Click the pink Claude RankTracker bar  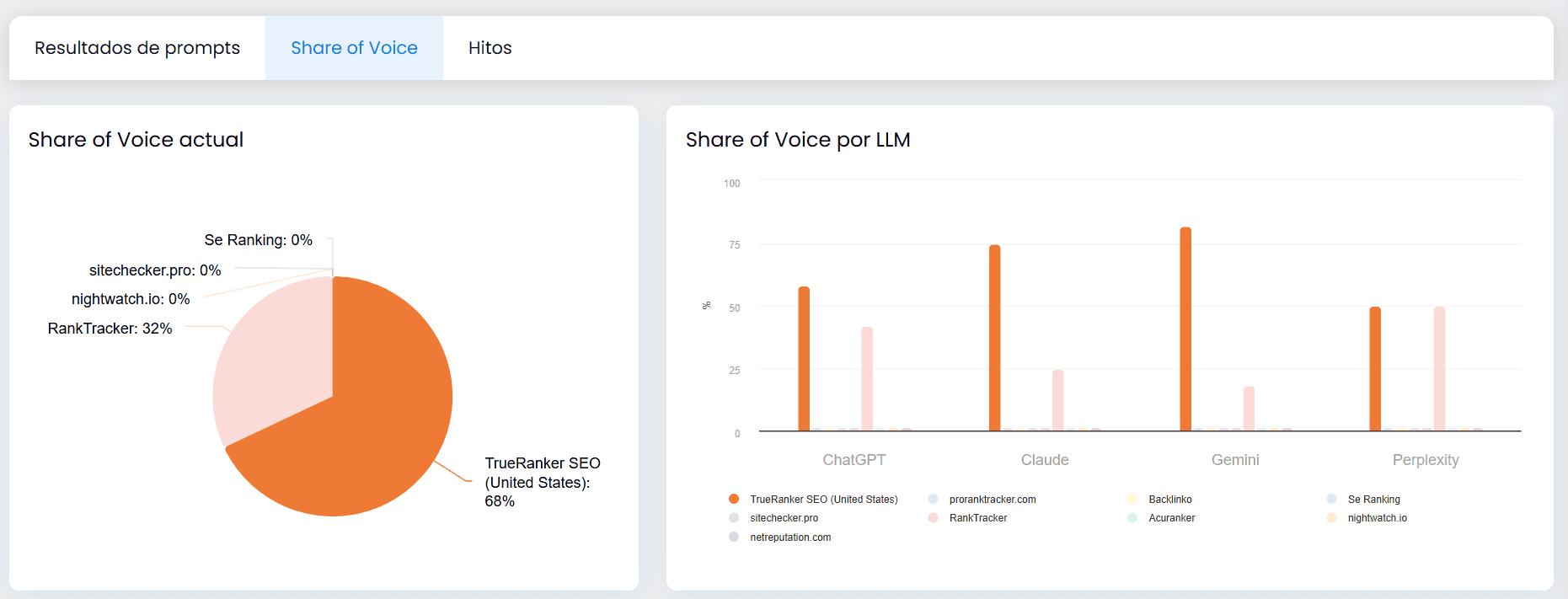click(1058, 400)
